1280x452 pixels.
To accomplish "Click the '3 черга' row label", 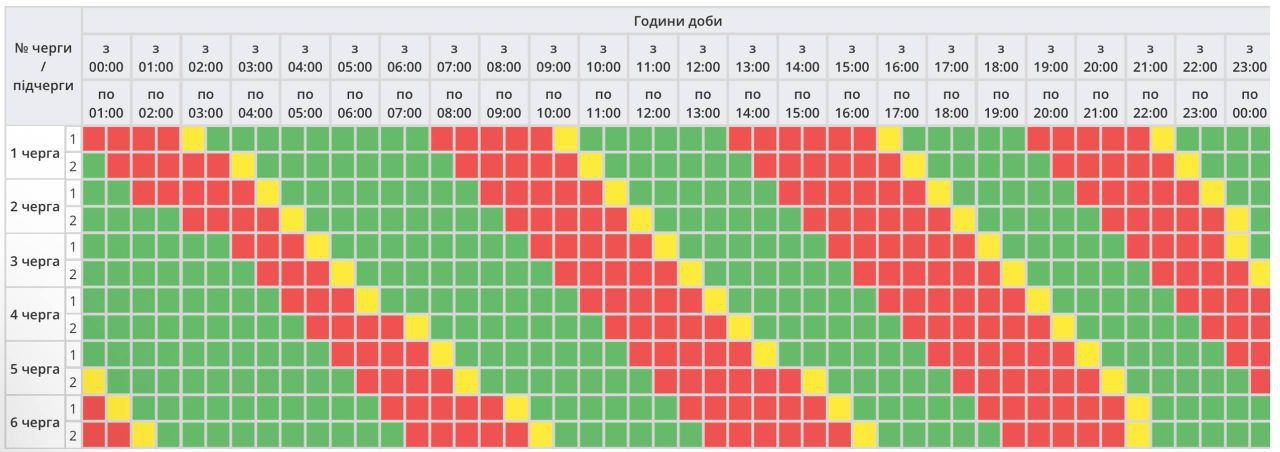I will 34,260.
